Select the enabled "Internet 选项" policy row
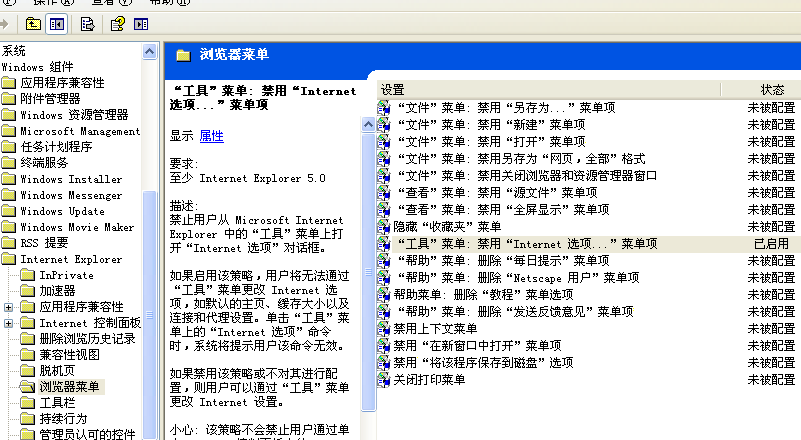The image size is (801, 440). [526, 243]
